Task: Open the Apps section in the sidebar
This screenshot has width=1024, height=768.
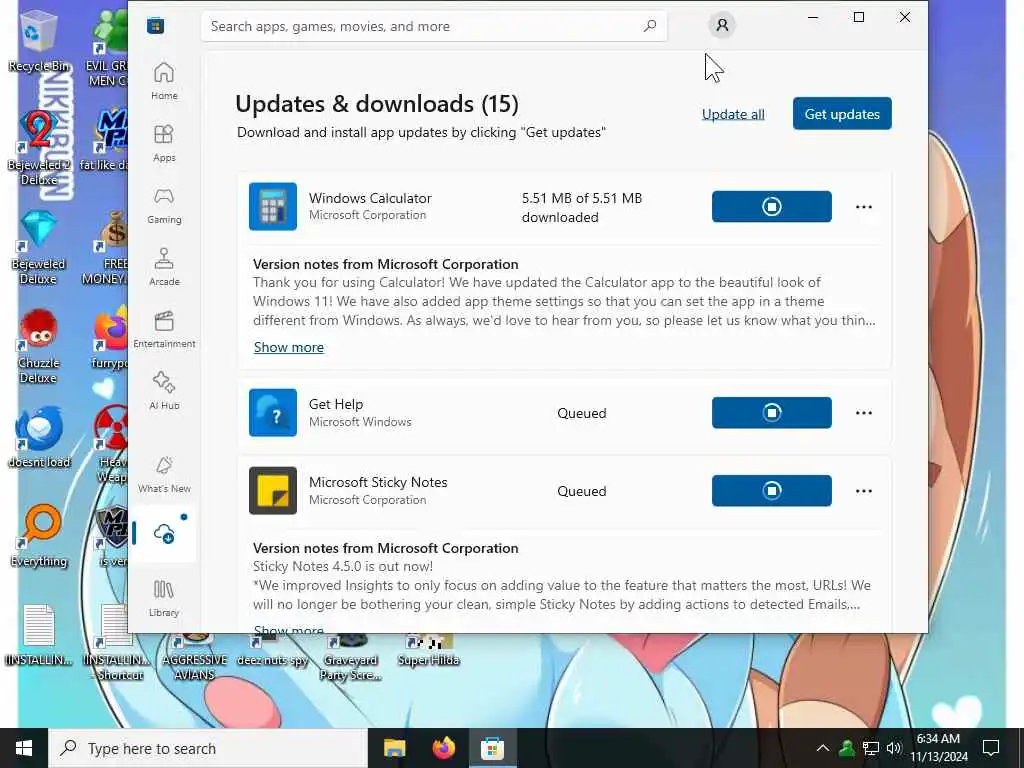Action: (x=164, y=143)
